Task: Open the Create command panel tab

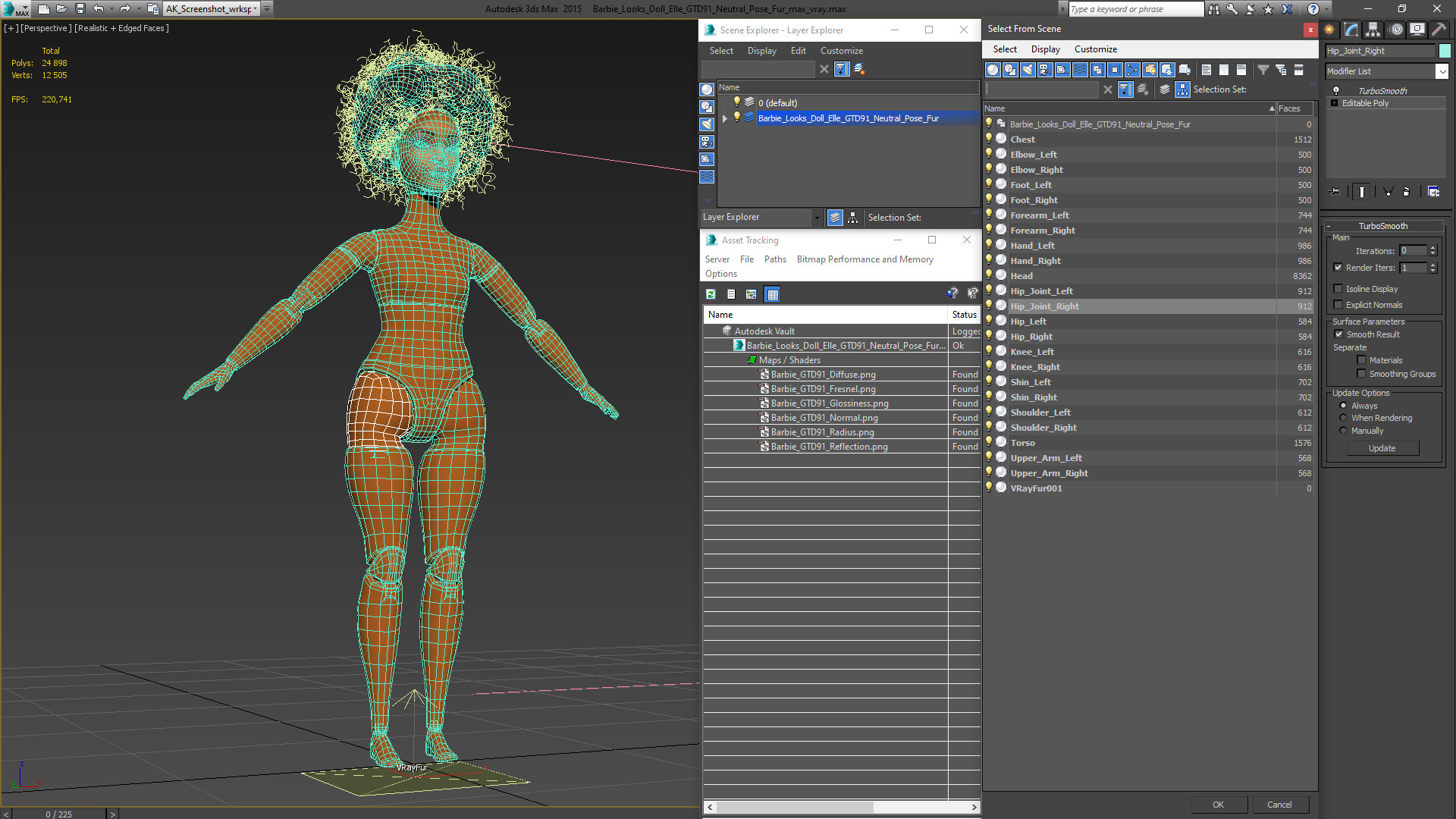Action: pyautogui.click(x=1329, y=30)
